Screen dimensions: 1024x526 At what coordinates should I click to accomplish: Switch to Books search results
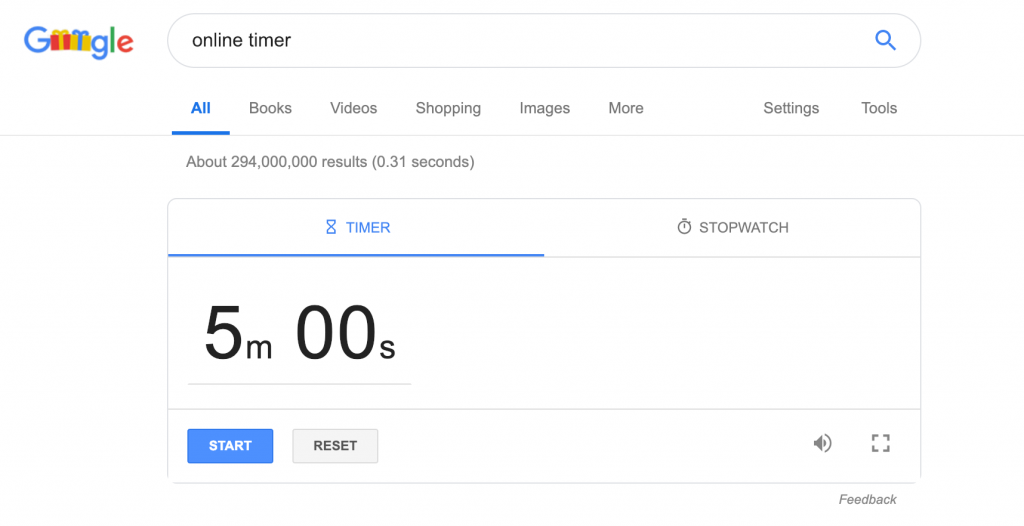(x=270, y=108)
